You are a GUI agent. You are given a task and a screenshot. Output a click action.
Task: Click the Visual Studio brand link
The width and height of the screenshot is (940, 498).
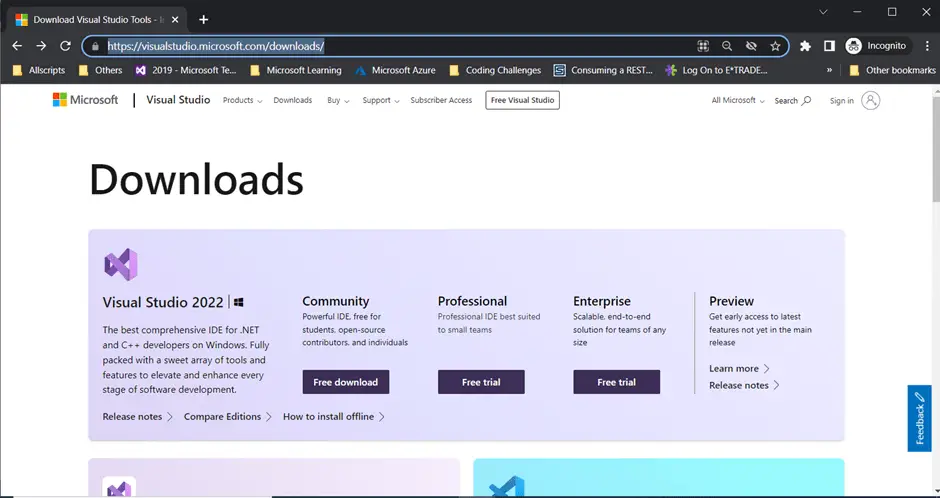[178, 100]
